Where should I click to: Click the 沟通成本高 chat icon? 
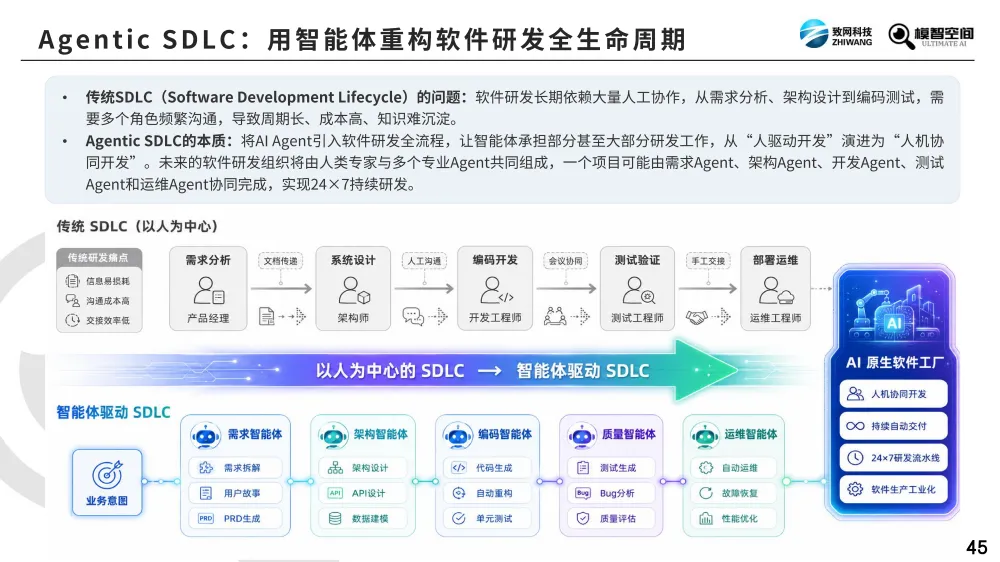tap(72, 300)
